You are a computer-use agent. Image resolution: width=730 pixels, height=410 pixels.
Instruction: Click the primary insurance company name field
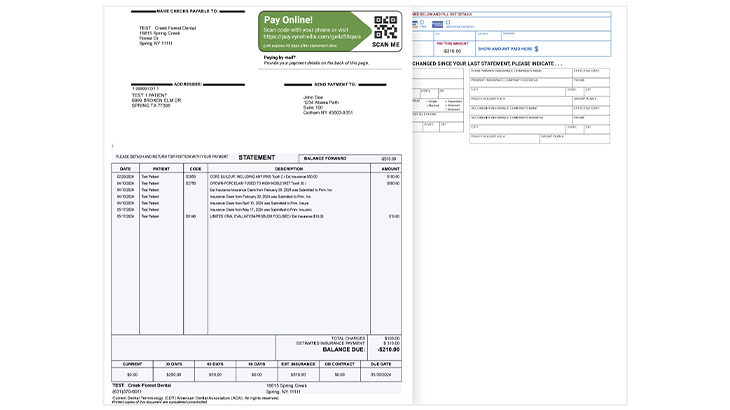[x=520, y=73]
